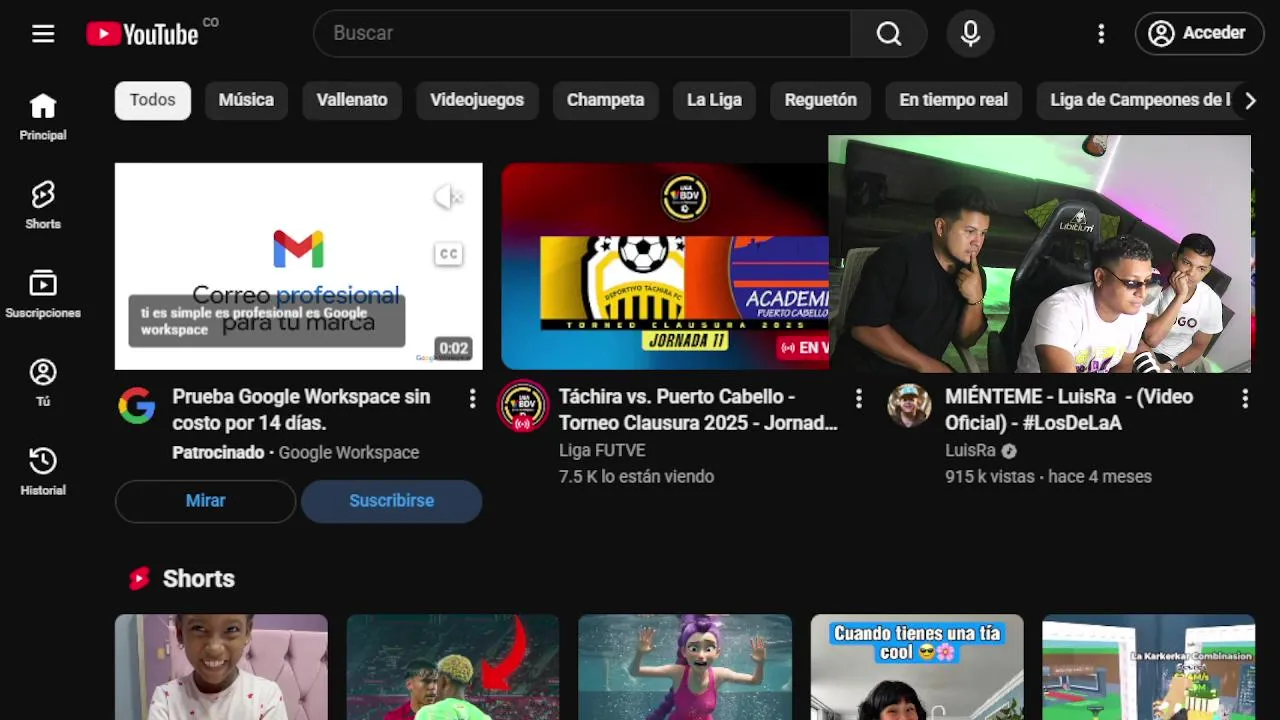Screen dimensions: 1280x720
Task: Go to Principal home in sidebar
Action: tap(43, 117)
